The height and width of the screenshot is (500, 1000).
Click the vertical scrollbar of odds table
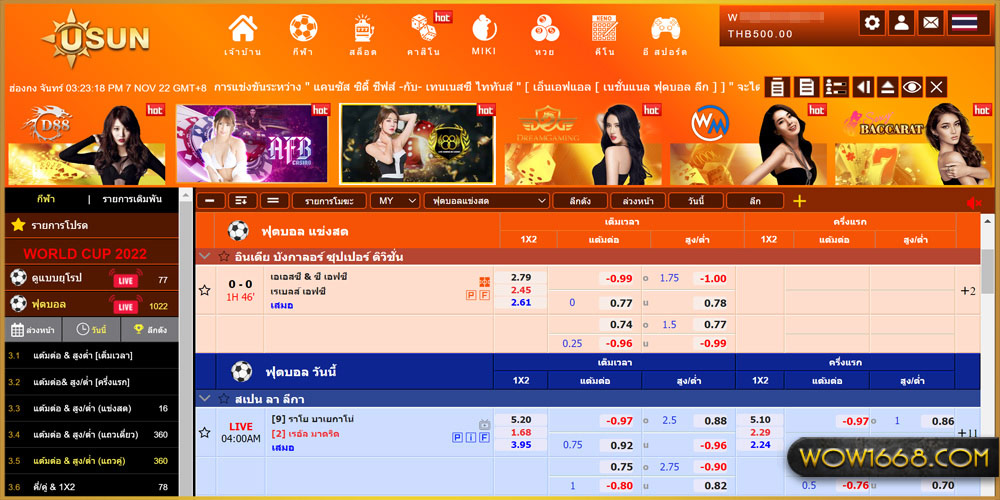point(987,268)
